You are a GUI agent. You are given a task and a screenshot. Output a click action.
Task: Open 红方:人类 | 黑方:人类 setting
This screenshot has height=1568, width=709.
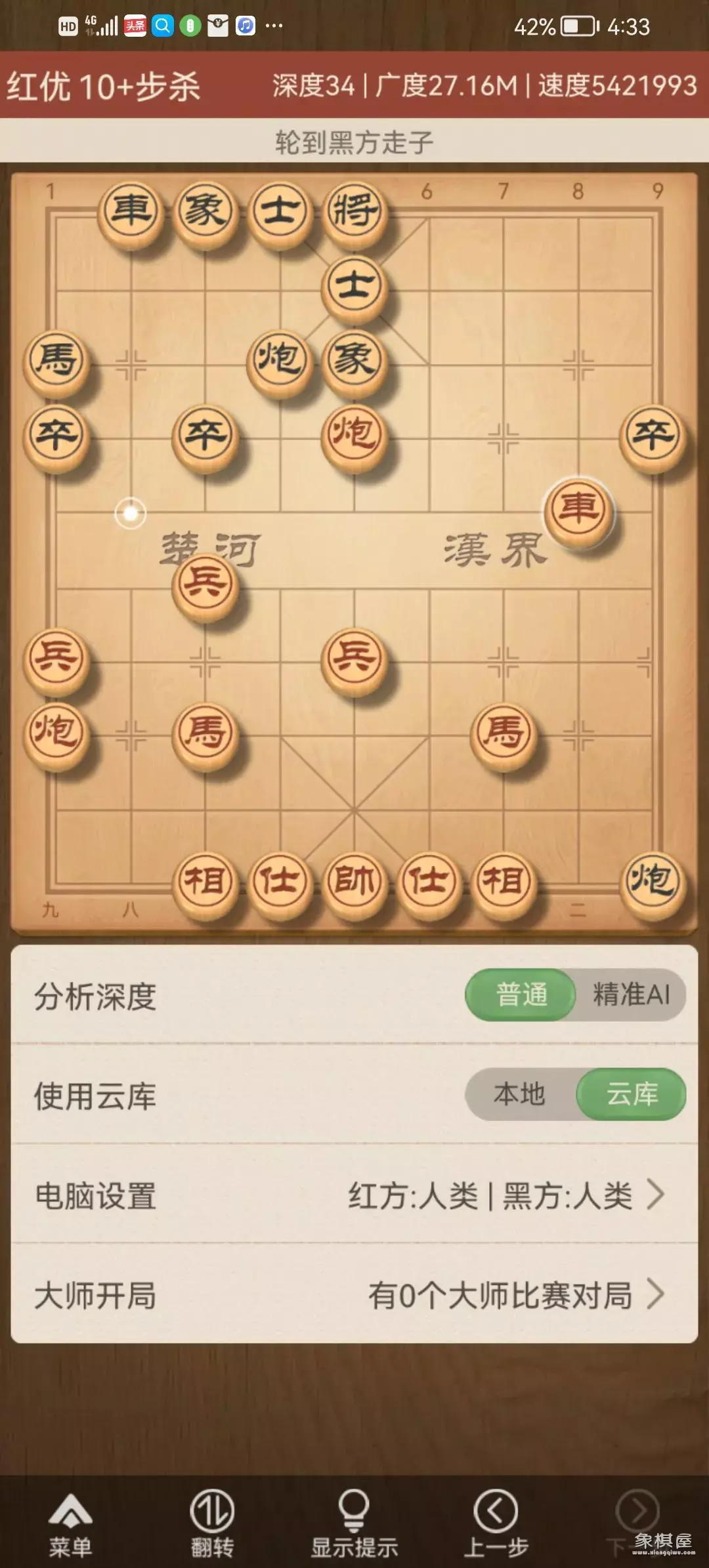490,1195
